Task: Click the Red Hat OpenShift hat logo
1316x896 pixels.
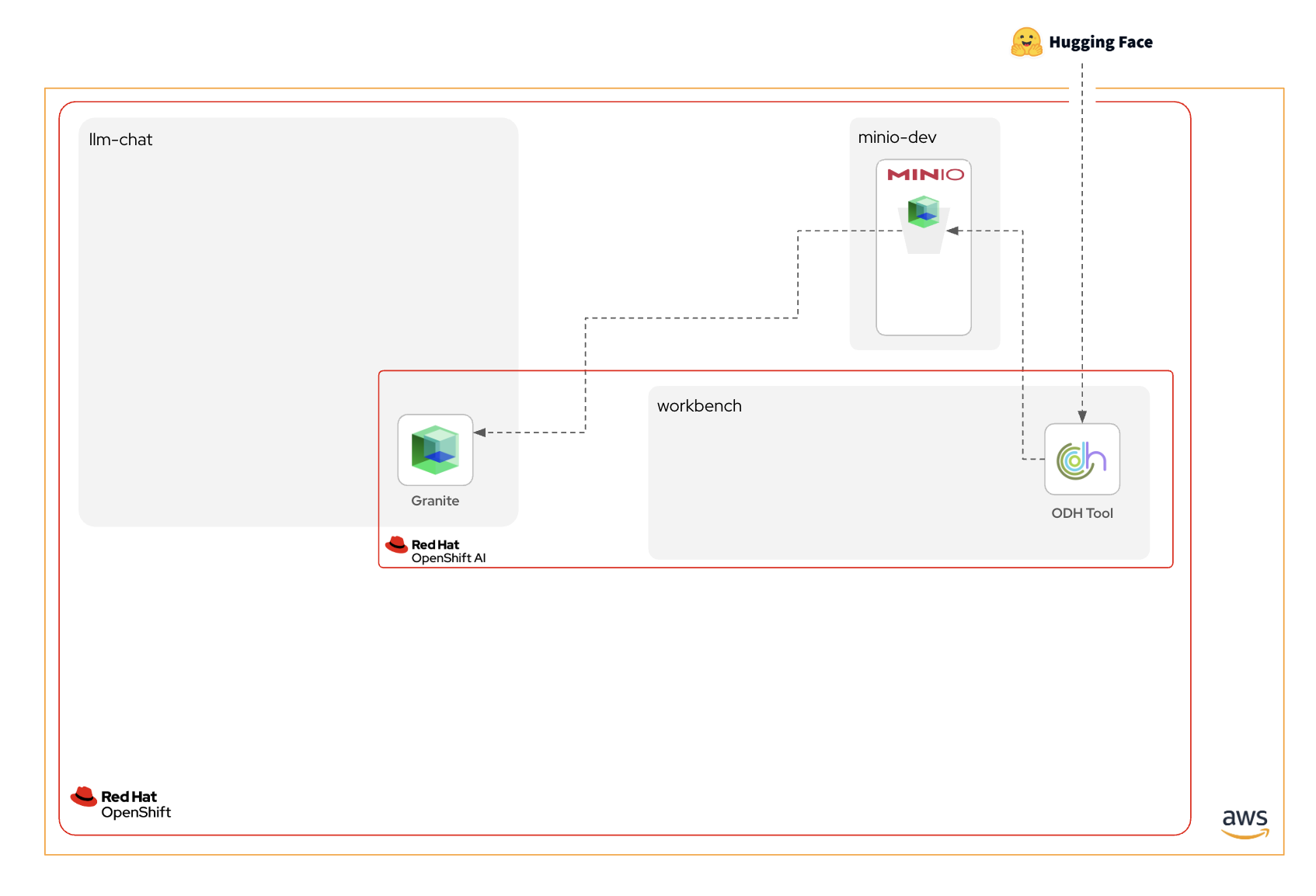Action: click(84, 797)
